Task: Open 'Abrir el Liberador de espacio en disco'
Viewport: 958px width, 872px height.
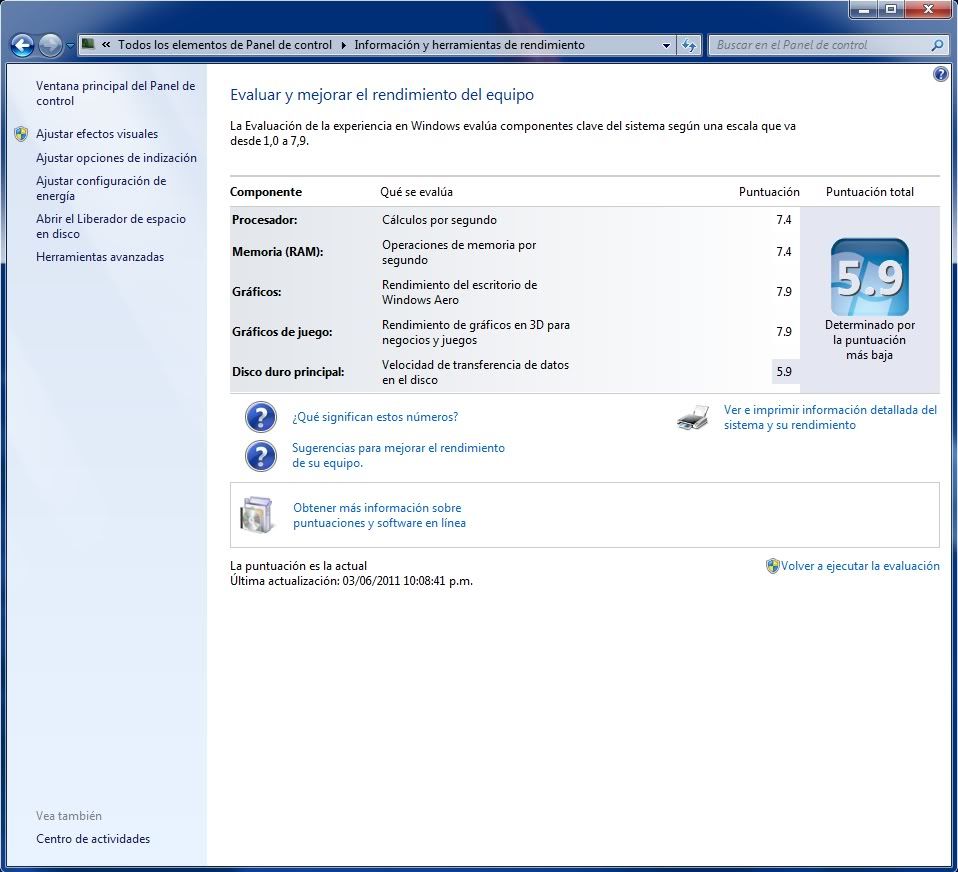Action: [x=111, y=226]
